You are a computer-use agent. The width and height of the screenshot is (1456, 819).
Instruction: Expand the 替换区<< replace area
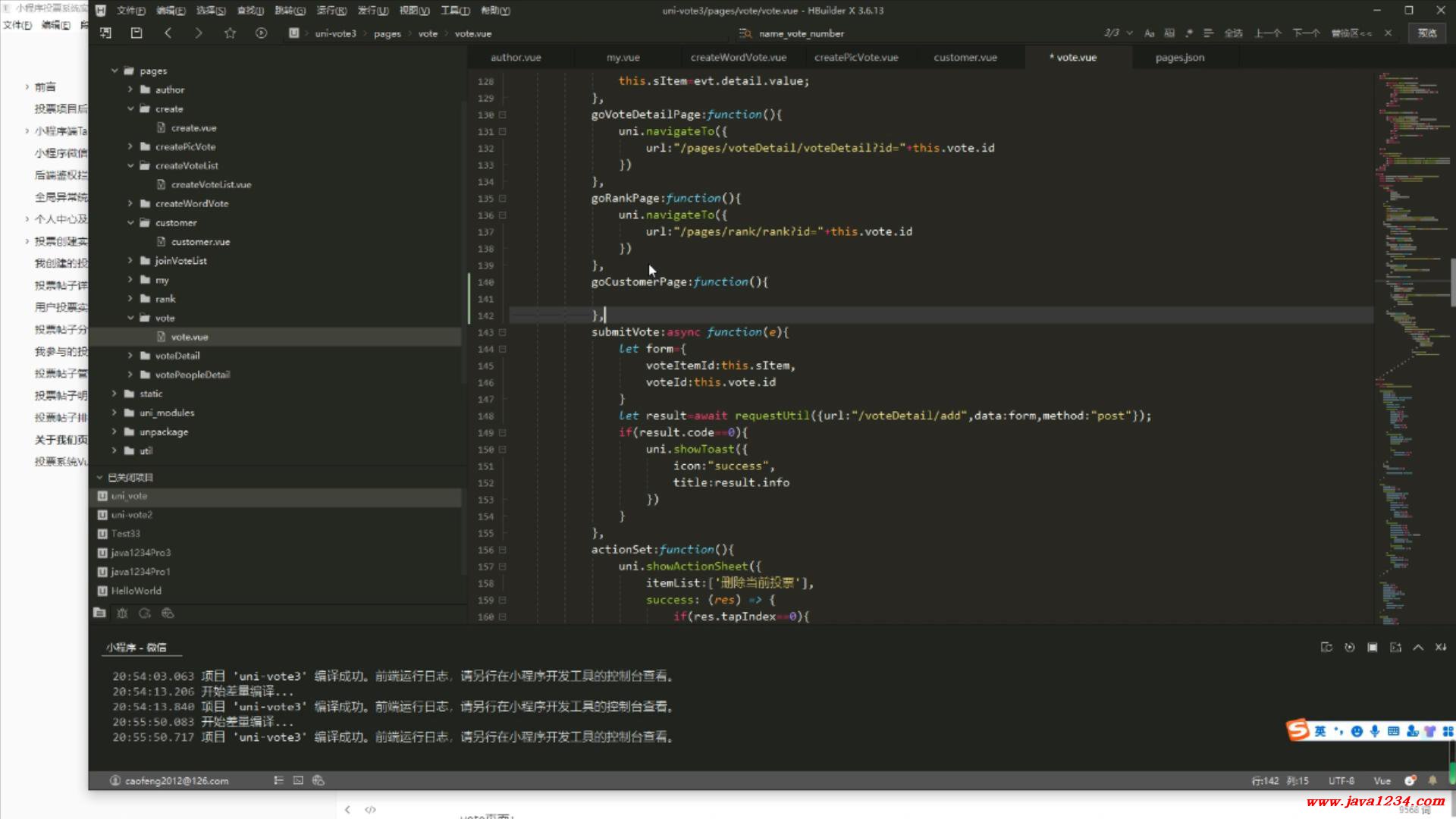pos(1351,33)
